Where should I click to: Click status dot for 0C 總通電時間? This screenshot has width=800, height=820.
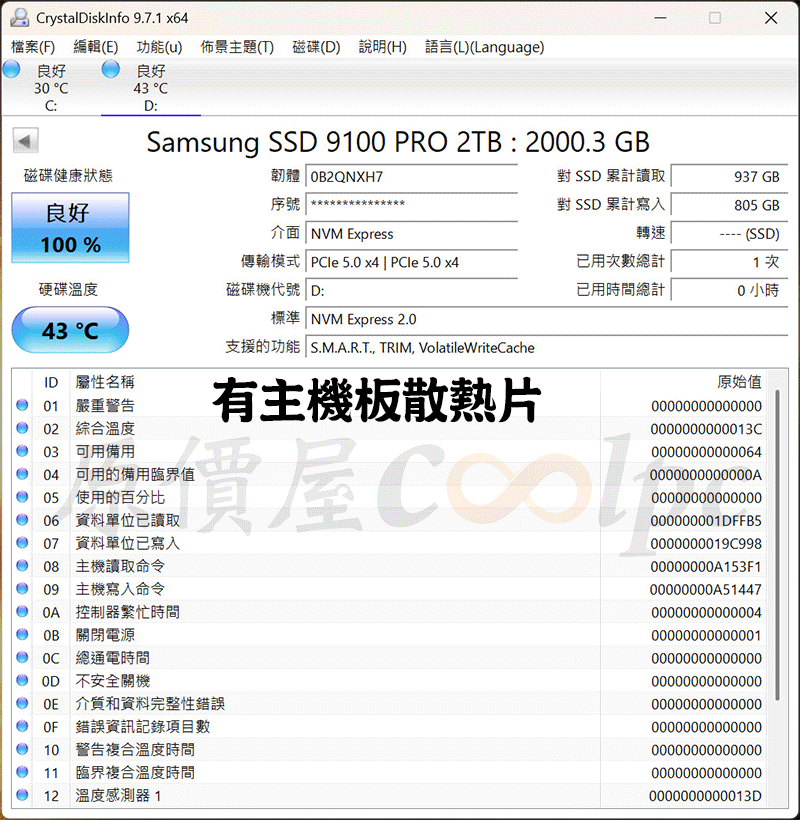(22, 657)
